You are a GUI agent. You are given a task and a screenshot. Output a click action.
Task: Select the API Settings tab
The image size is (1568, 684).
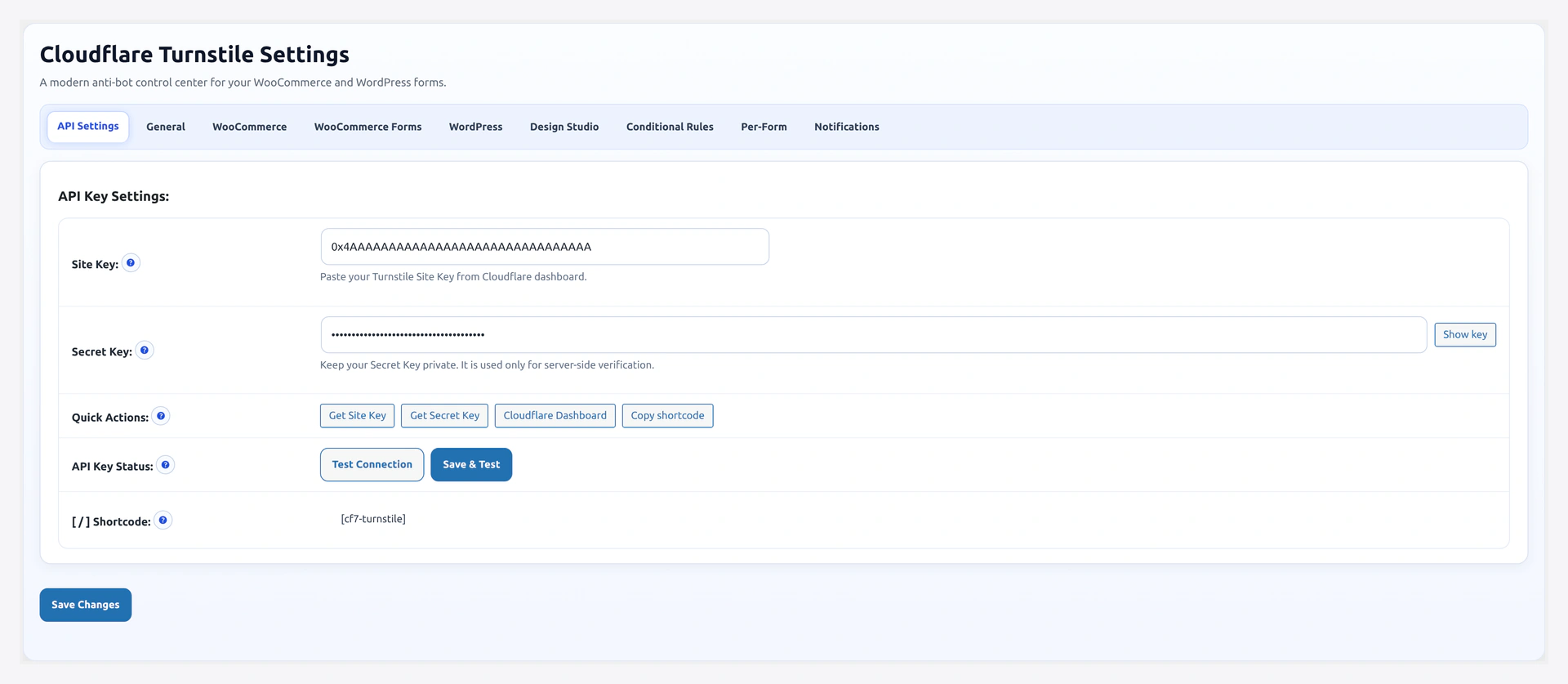point(88,127)
